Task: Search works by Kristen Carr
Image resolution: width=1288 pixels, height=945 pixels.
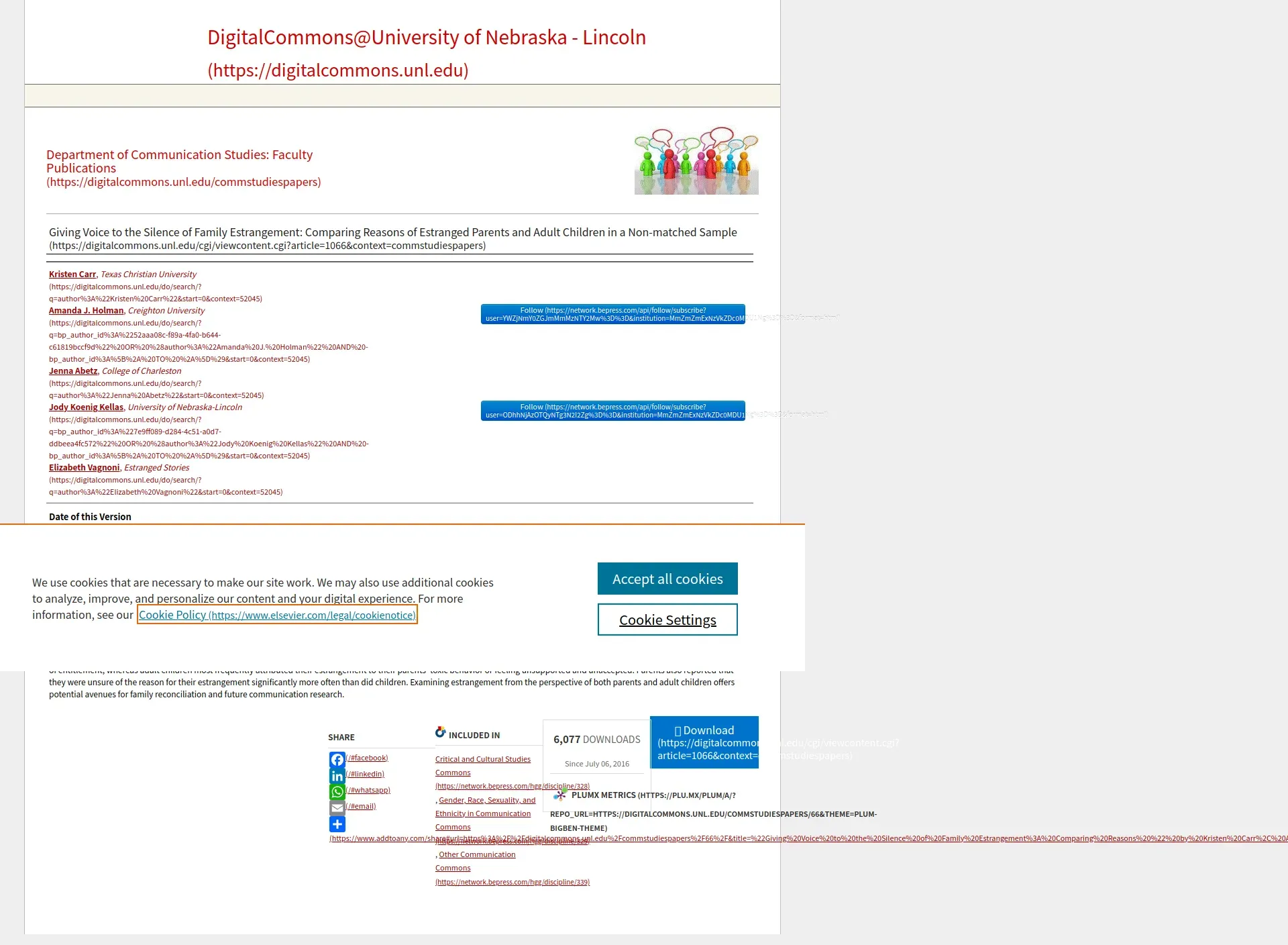Action: click(72, 274)
